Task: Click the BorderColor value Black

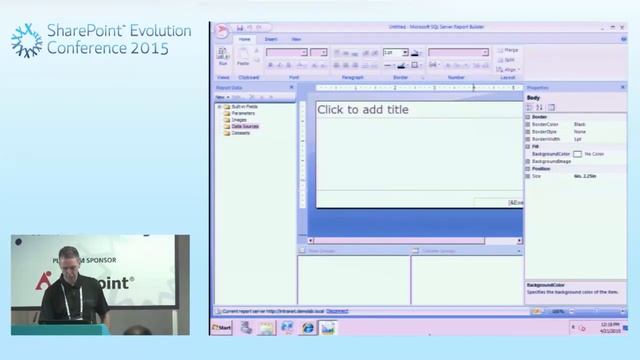Action: point(579,124)
